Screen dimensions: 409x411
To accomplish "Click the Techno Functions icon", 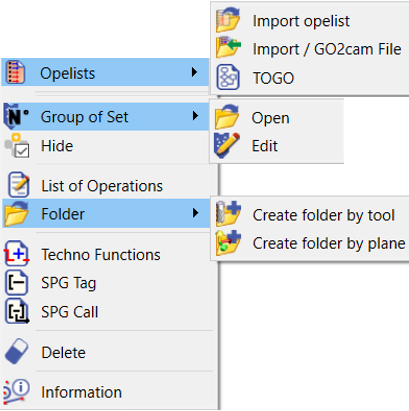I will tap(17, 254).
